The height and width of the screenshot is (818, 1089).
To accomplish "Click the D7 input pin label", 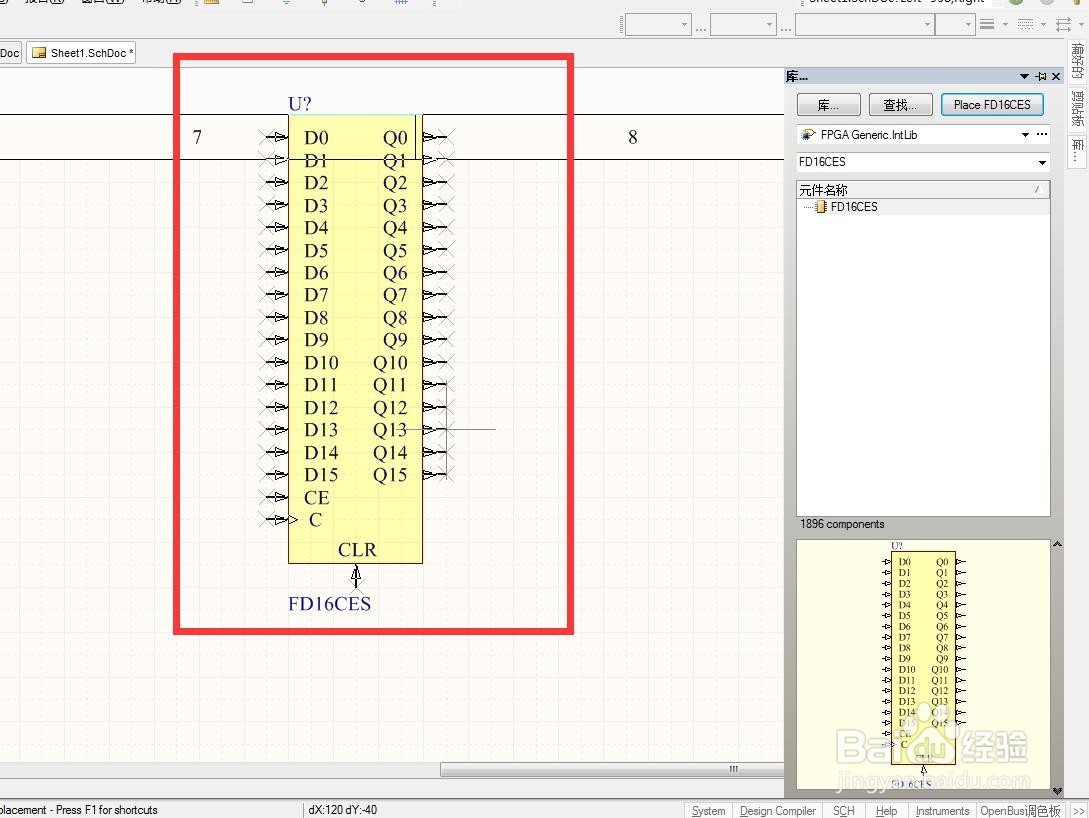I will [316, 295].
